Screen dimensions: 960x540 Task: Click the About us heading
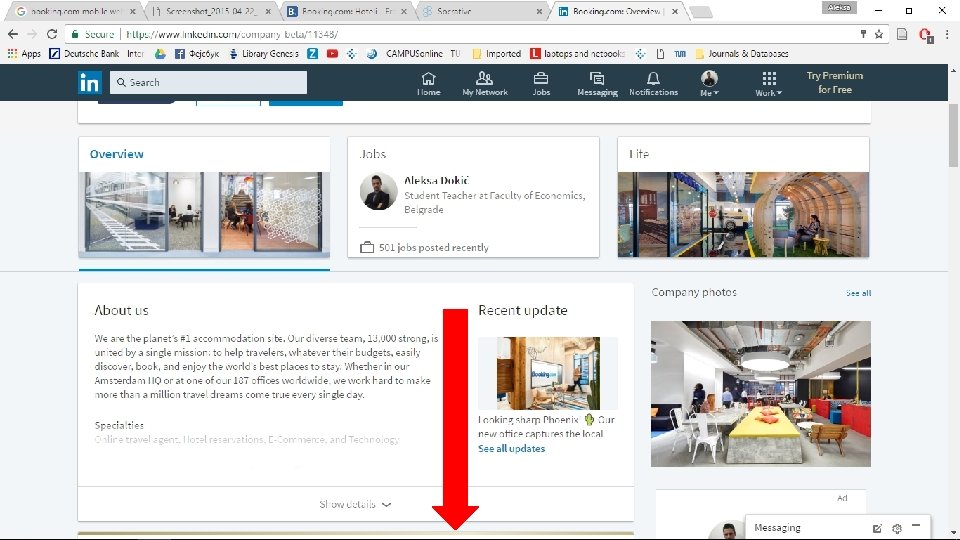121,310
